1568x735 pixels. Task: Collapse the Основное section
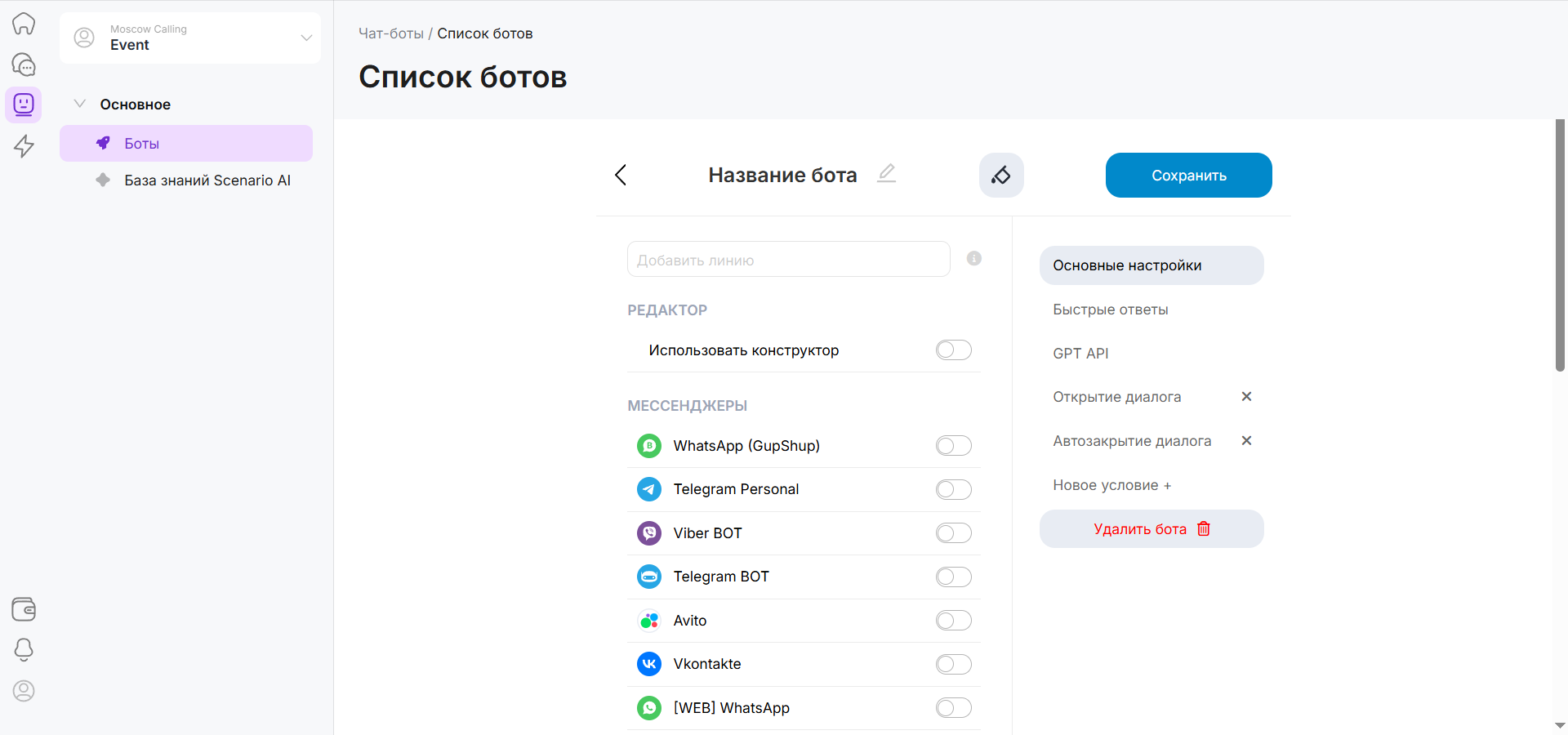(x=80, y=104)
